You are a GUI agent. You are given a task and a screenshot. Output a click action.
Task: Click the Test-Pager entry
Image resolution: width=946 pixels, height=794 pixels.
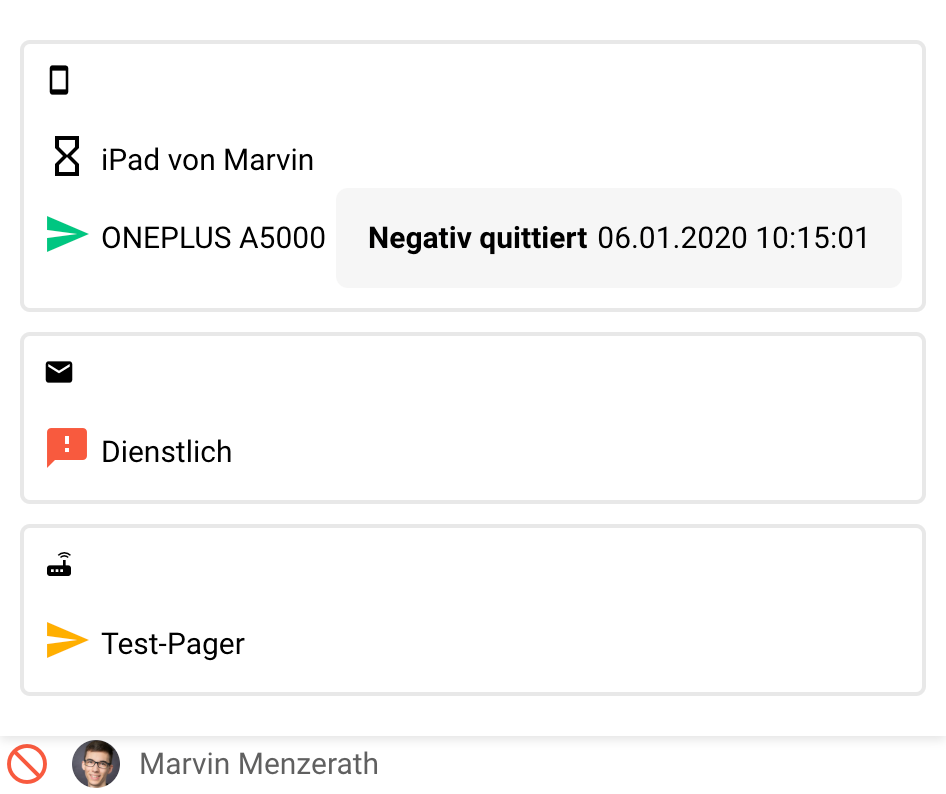coord(173,644)
